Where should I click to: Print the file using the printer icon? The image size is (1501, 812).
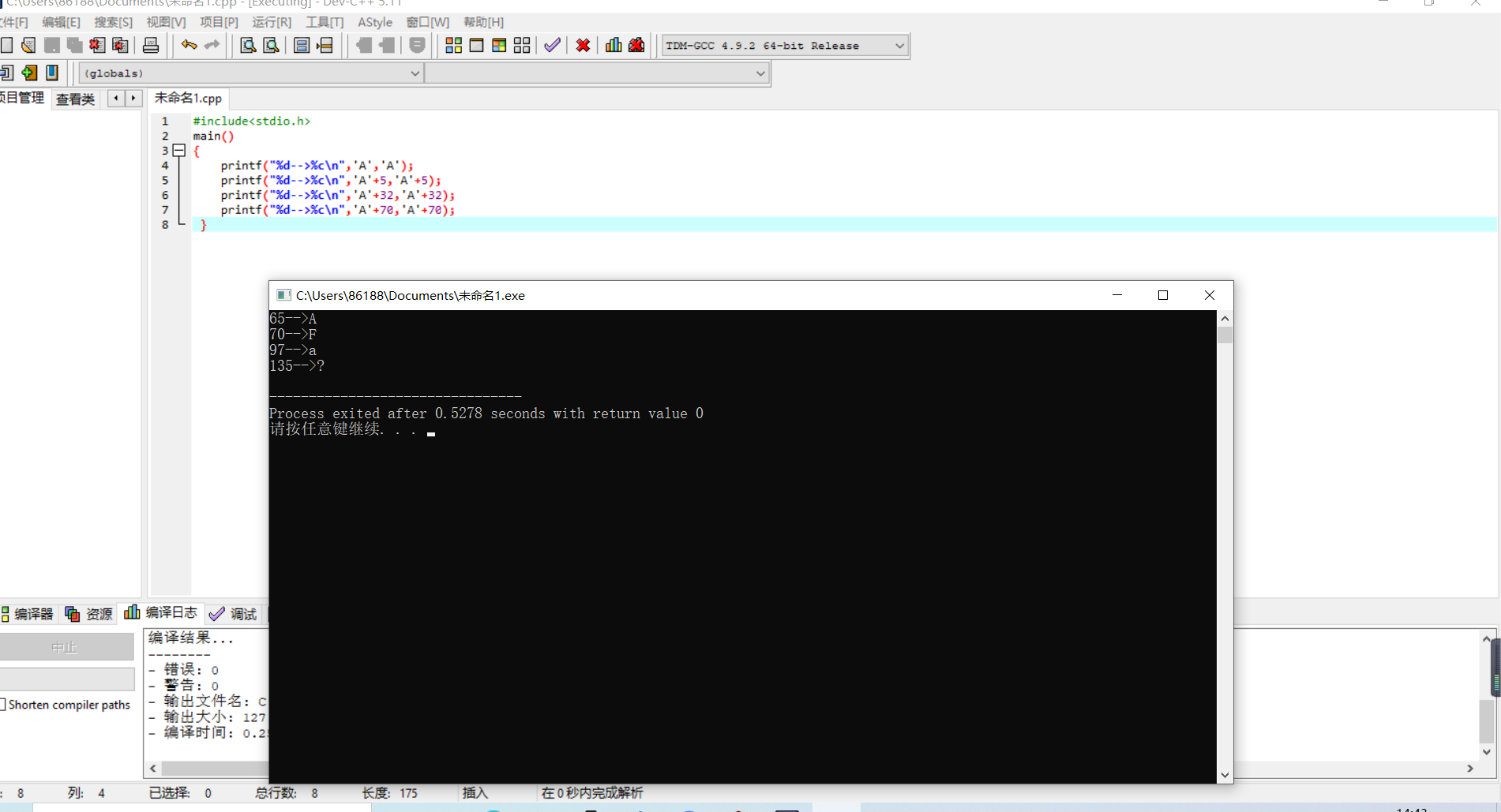coord(151,45)
